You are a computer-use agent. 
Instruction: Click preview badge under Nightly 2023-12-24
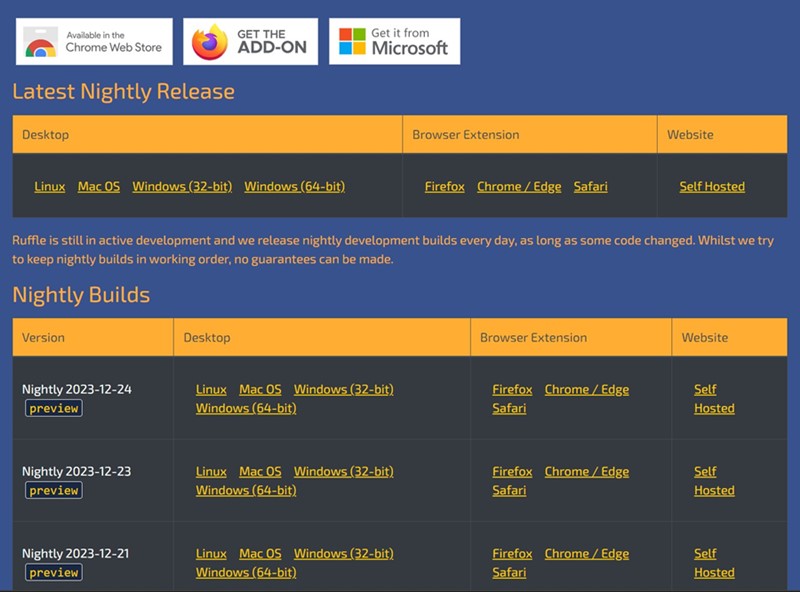tap(54, 408)
